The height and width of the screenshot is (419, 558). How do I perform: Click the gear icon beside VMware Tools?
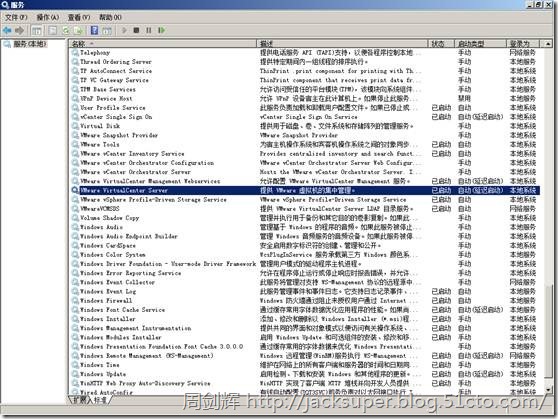(x=75, y=144)
